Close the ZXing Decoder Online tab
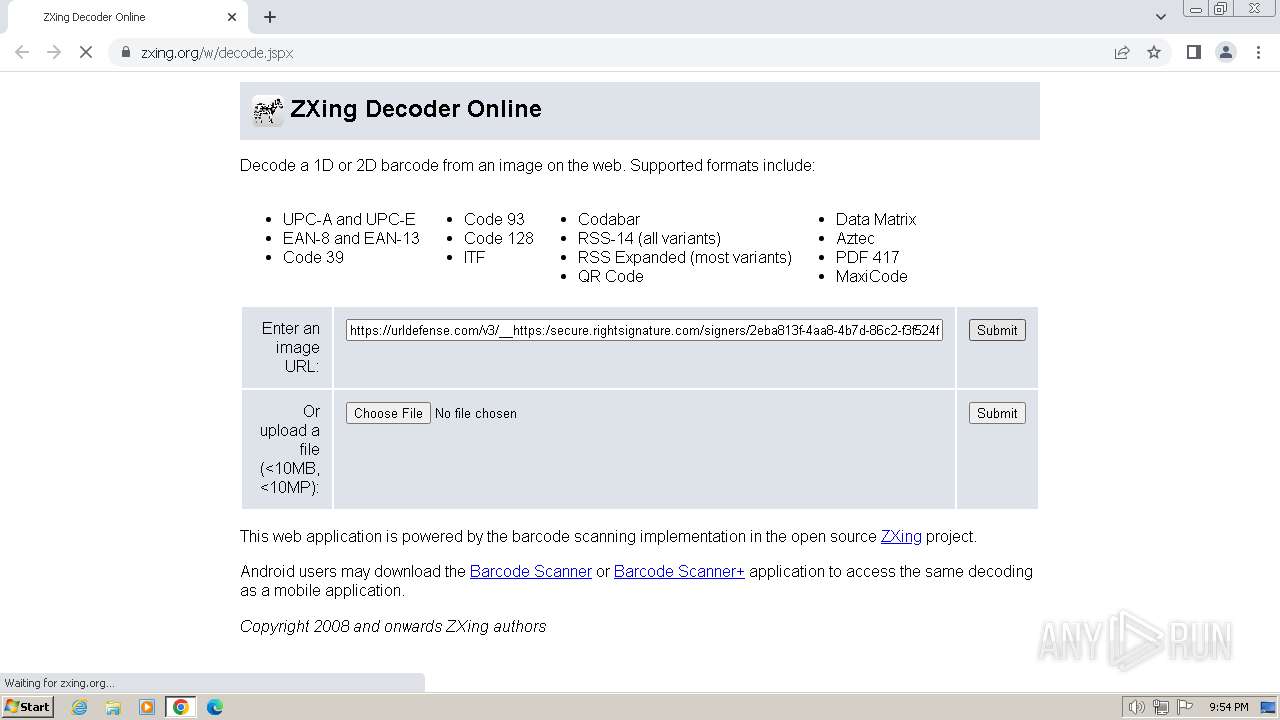The width and height of the screenshot is (1280, 720). pyautogui.click(x=232, y=17)
